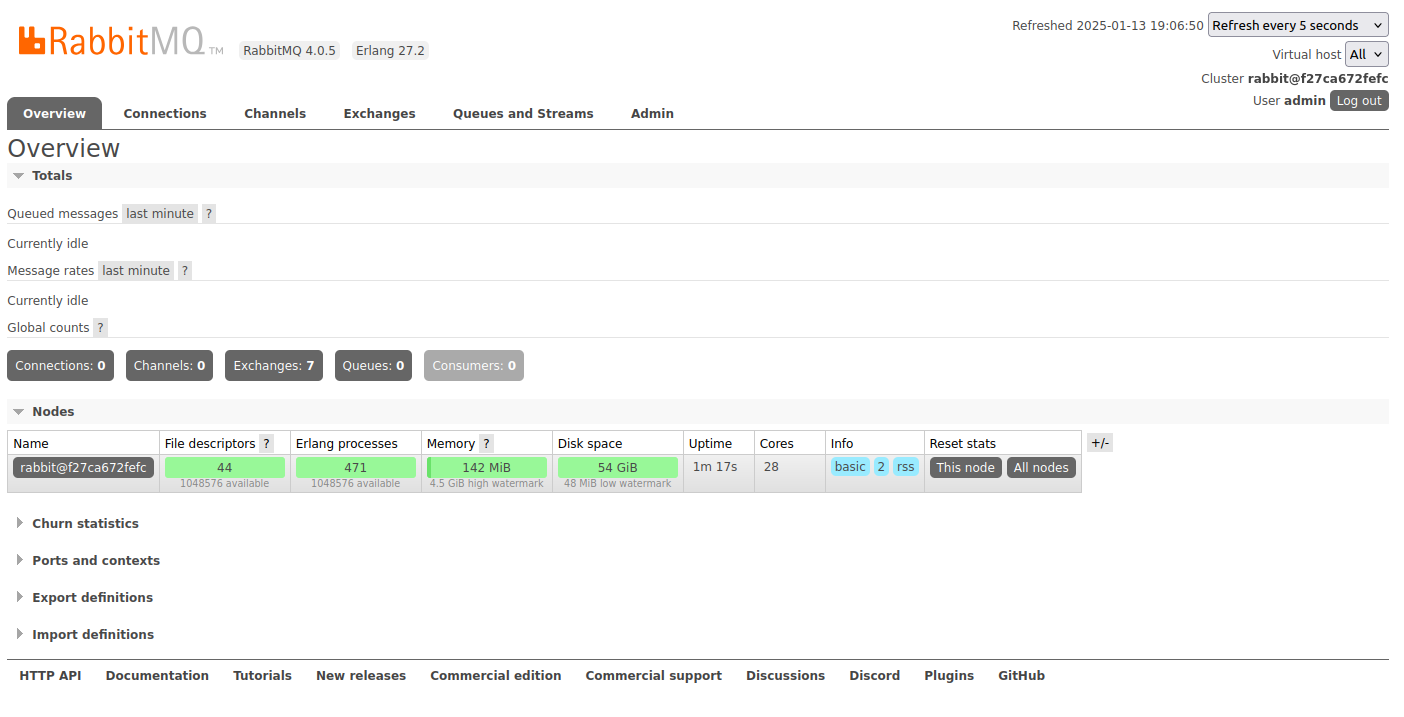This screenshot has height=717, width=1404.
Task: Open the HTTP API link
Action: pos(50,676)
